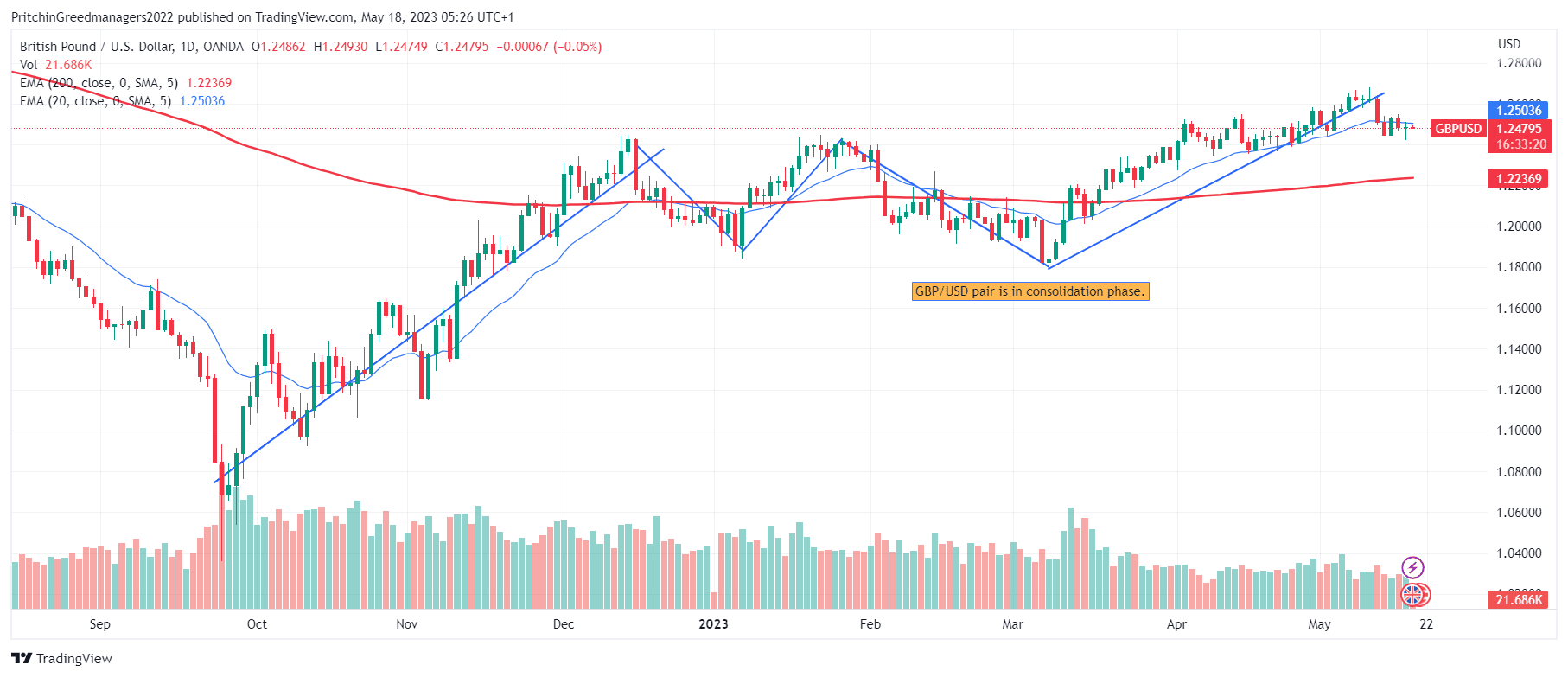Click the purple lightning bolt event icon
The width and height of the screenshot is (1568, 677).
[1412, 567]
